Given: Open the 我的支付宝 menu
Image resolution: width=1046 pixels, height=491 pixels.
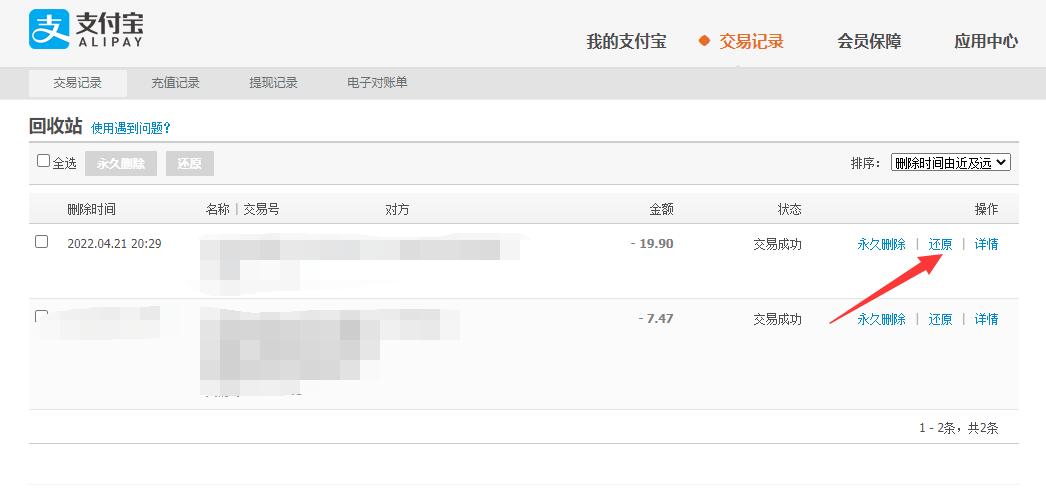Looking at the screenshot, I should [626, 41].
